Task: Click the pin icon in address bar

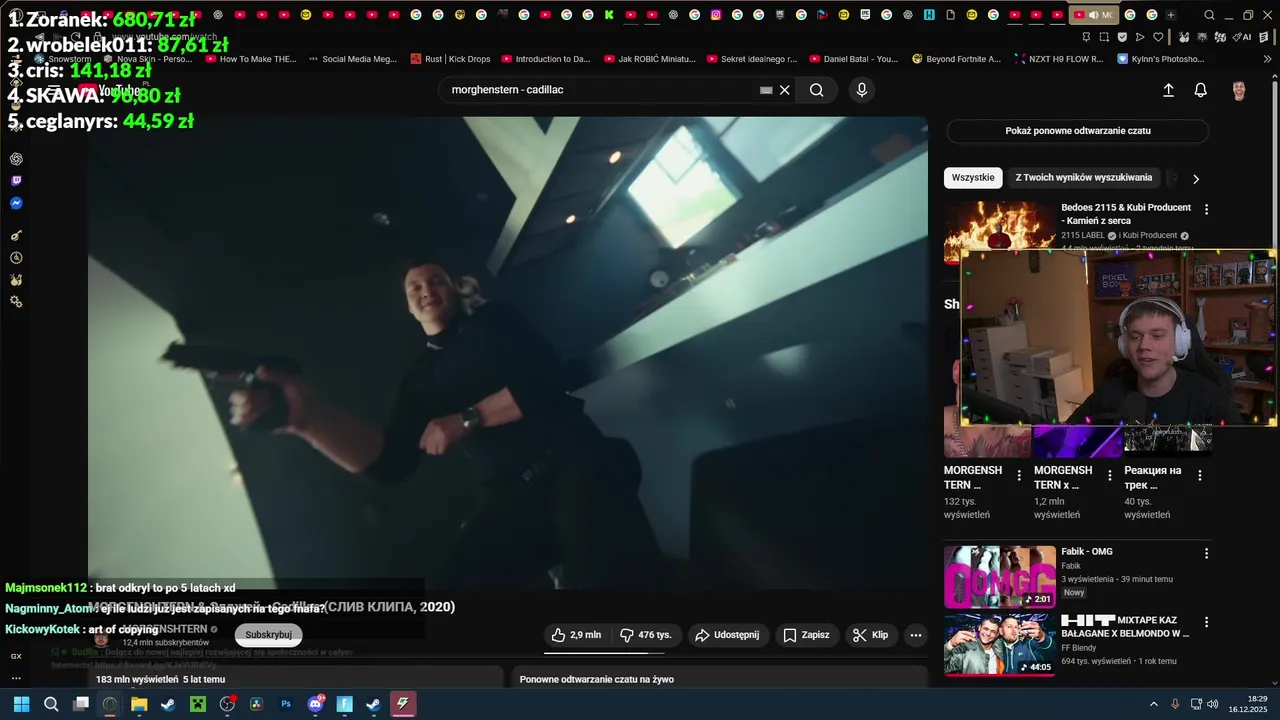Action: click(1085, 37)
